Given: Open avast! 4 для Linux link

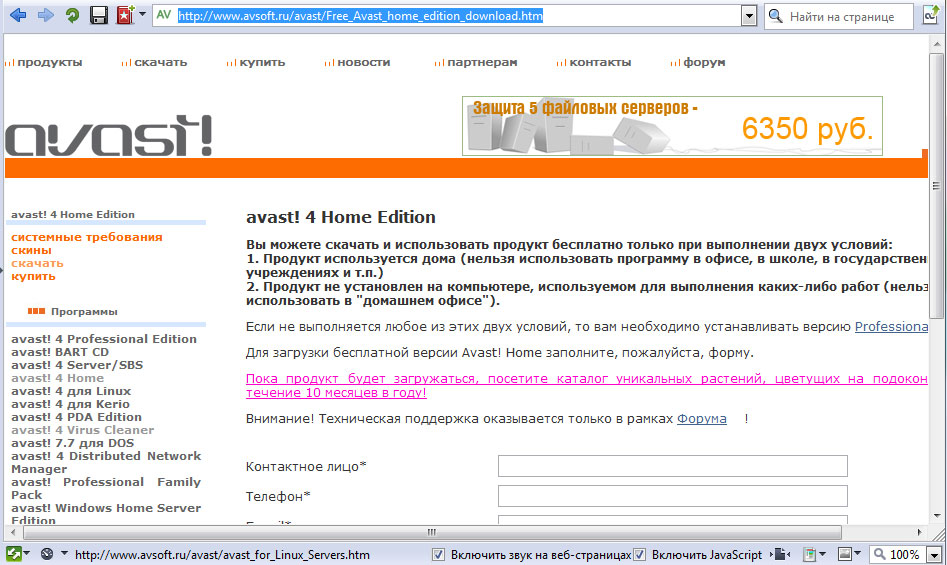Looking at the screenshot, I should pyautogui.click(x=71, y=391).
